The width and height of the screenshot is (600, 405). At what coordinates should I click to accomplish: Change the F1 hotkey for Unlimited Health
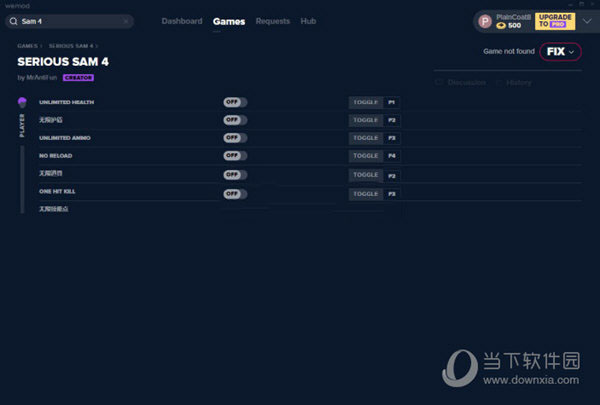[x=391, y=102]
